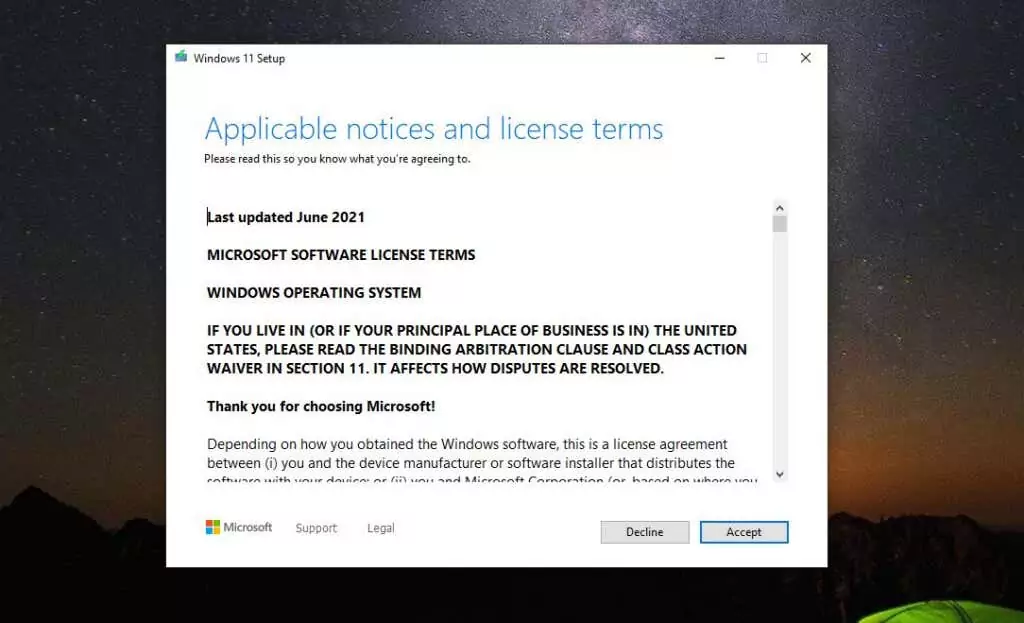
Task: Close the Windows 11 Setup window
Action: tap(805, 58)
